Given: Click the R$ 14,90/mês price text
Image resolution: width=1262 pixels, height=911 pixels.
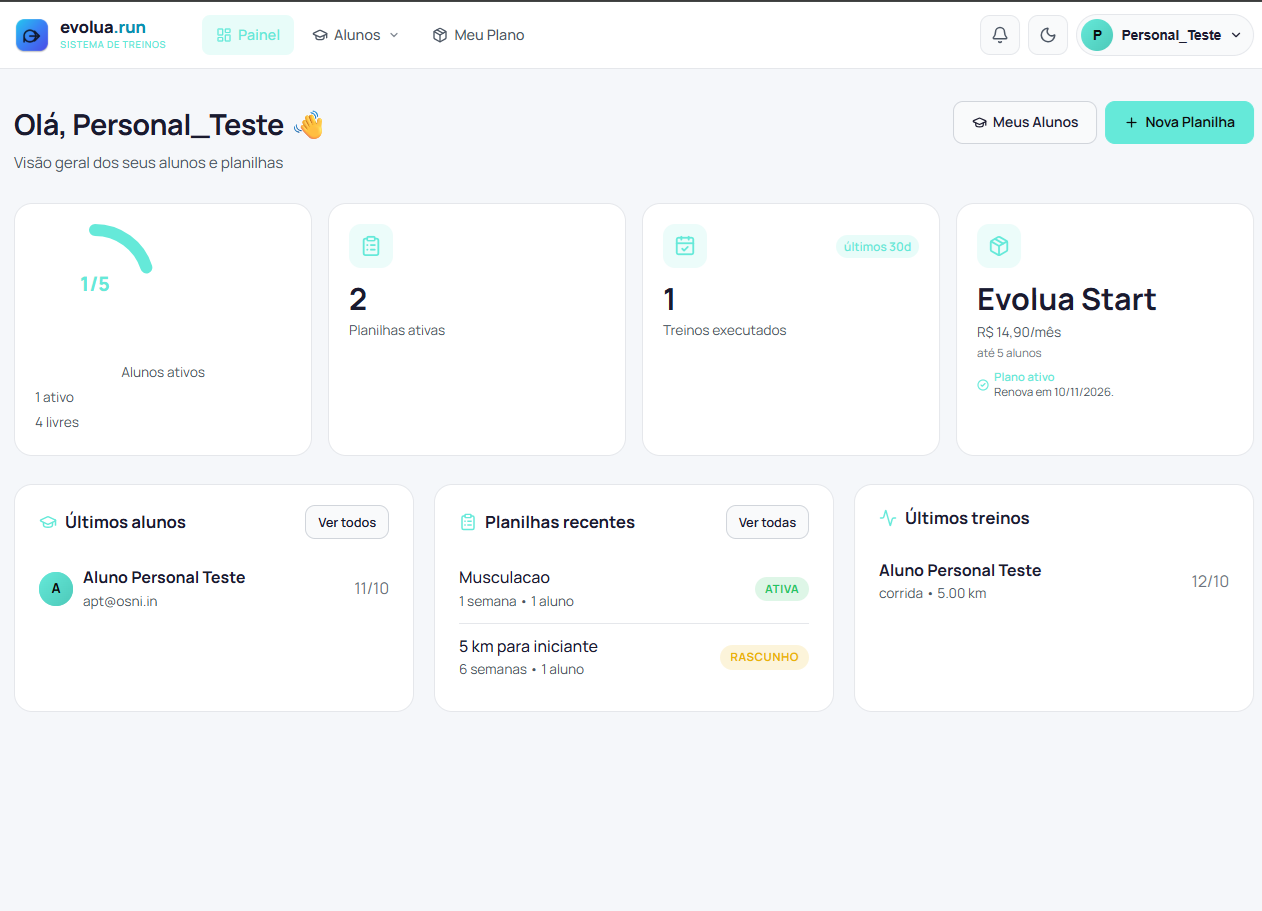Looking at the screenshot, I should (x=1019, y=332).
